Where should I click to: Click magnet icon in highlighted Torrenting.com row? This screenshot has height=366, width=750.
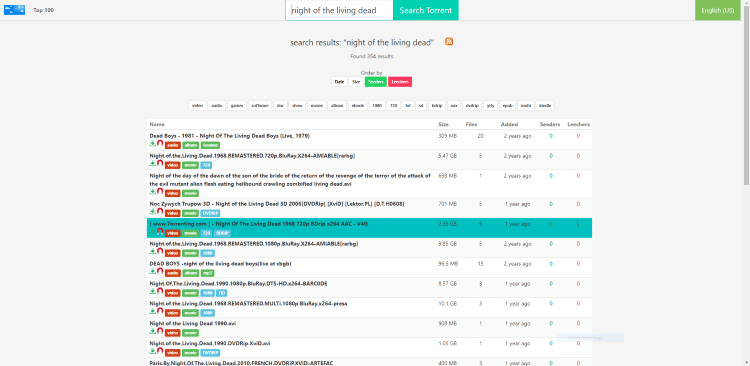click(x=160, y=232)
